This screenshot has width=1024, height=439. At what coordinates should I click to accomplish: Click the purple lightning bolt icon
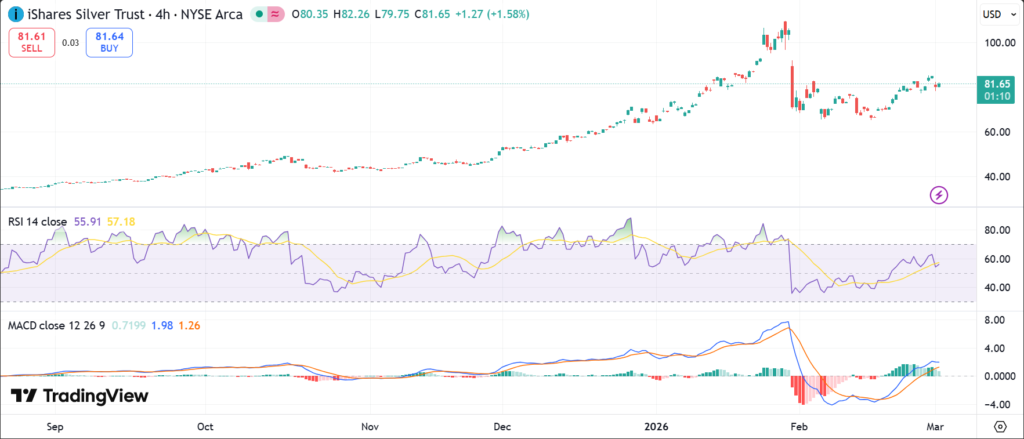[x=939, y=193]
